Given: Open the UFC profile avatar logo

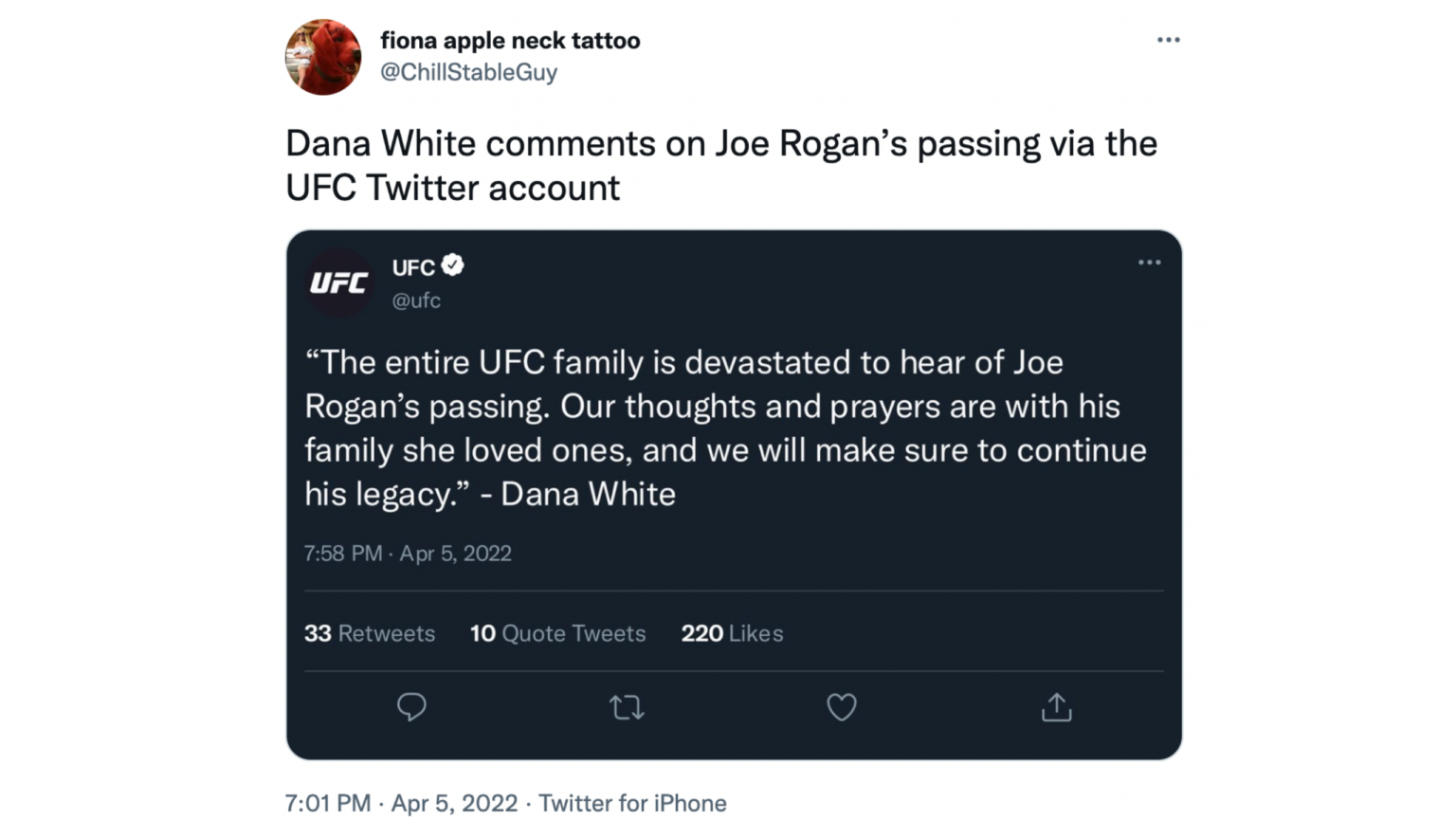Looking at the screenshot, I should [x=338, y=282].
